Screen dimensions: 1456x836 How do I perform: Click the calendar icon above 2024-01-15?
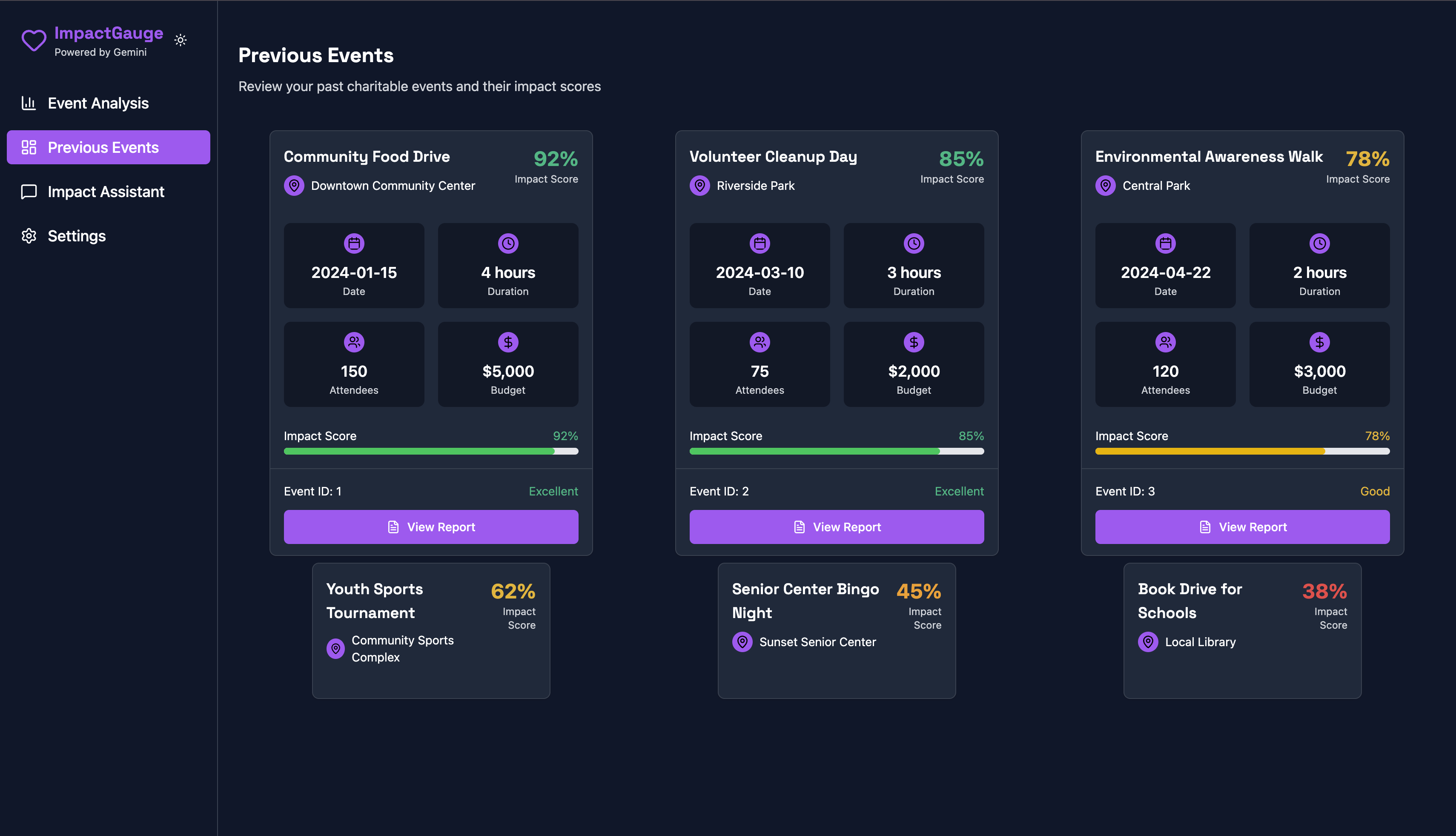click(354, 243)
